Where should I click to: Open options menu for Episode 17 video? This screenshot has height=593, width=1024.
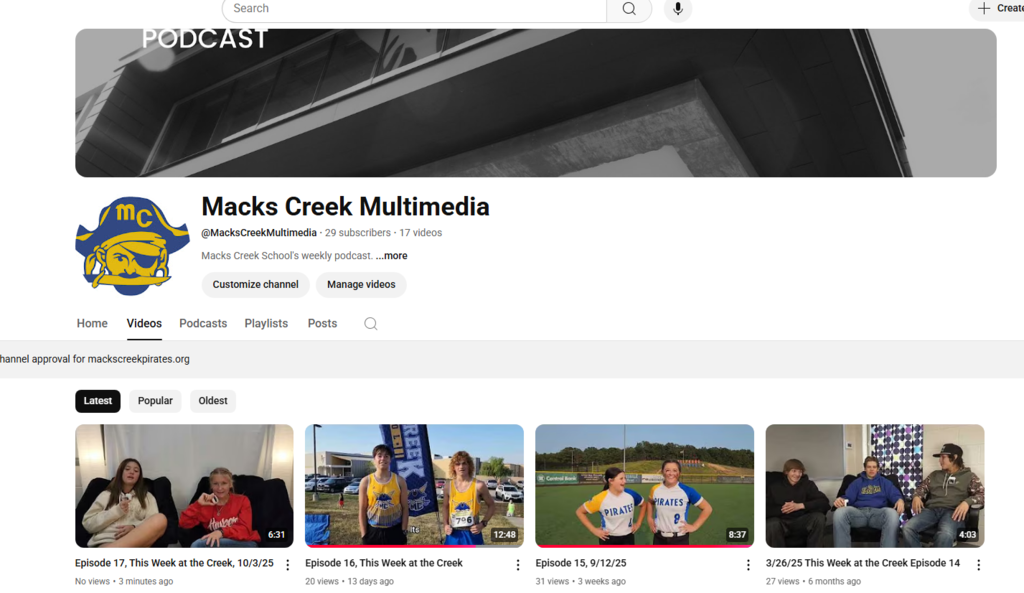click(288, 565)
